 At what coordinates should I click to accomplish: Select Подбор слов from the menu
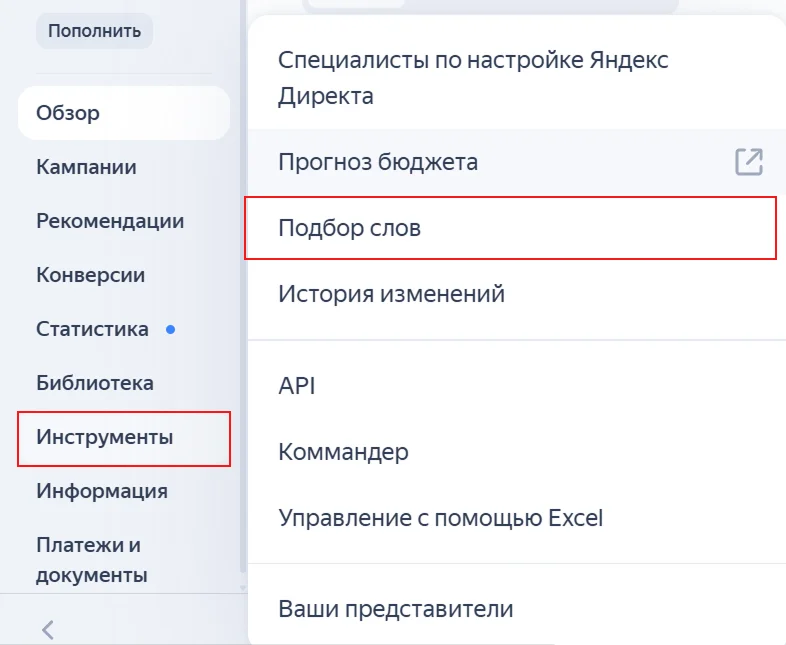[349, 228]
